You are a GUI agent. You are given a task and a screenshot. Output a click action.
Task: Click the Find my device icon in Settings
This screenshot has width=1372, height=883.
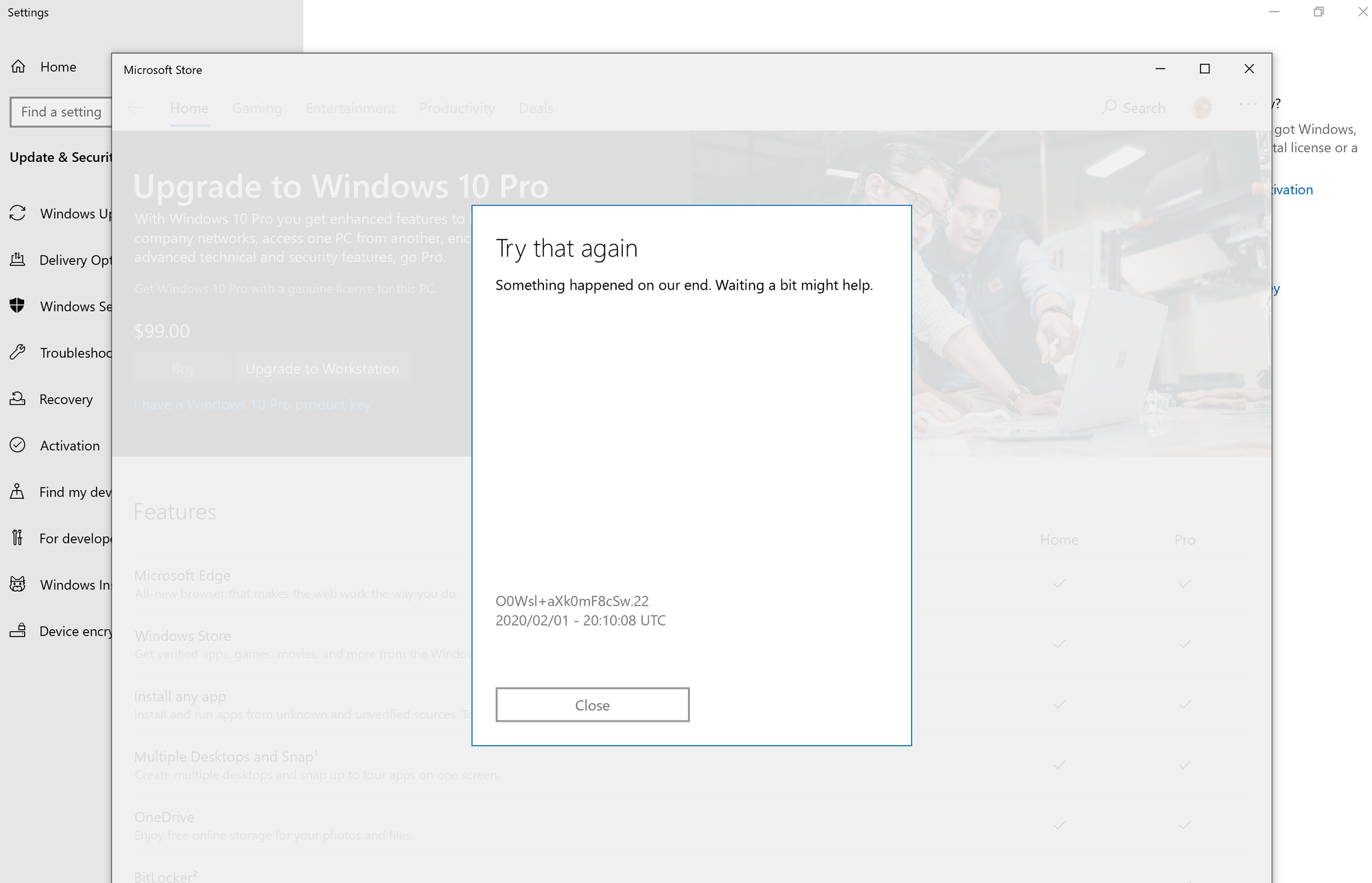point(18,491)
